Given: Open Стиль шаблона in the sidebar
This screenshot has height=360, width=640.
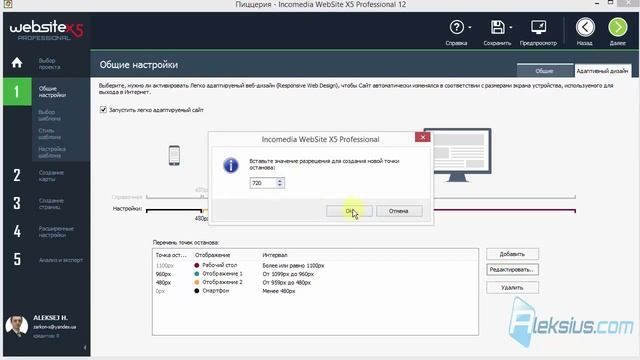Looking at the screenshot, I should click(49, 134).
